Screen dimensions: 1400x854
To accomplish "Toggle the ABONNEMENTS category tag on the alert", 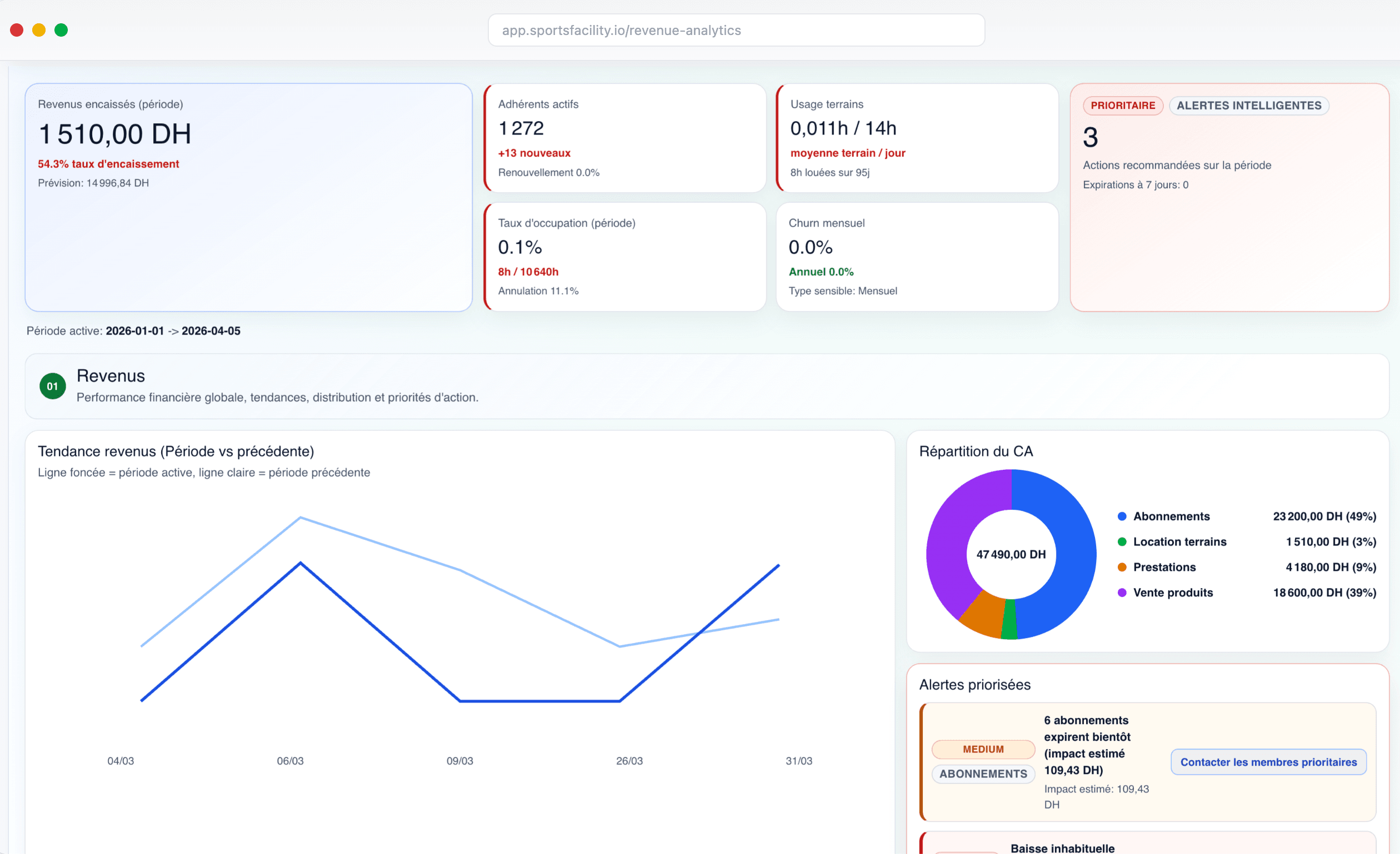I will point(983,773).
